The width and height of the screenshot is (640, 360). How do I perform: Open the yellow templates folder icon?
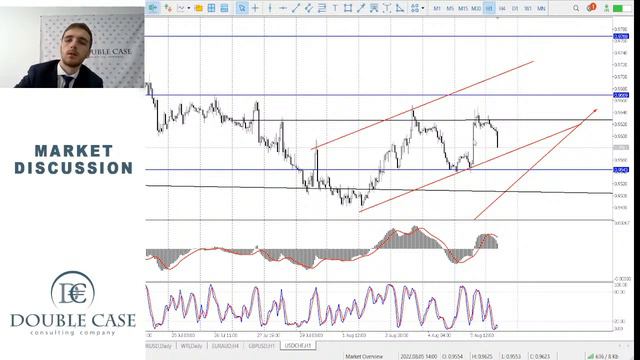[199, 8]
